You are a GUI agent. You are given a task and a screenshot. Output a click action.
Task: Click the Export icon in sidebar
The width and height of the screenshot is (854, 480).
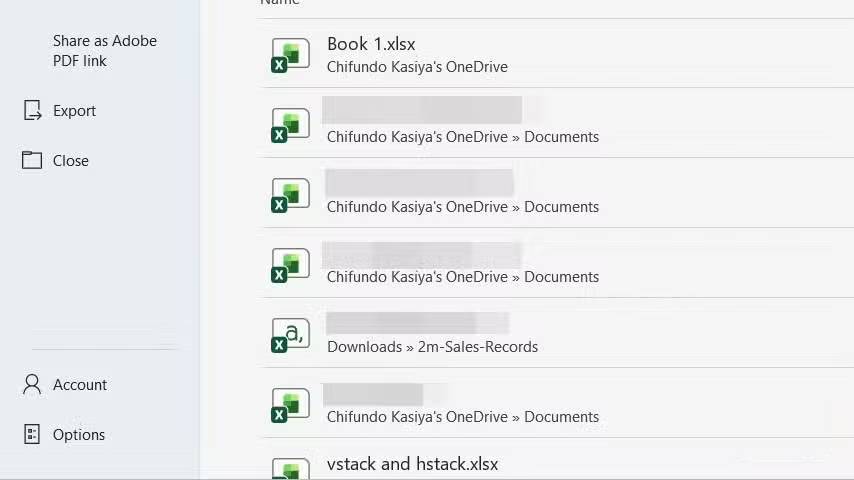[32, 110]
